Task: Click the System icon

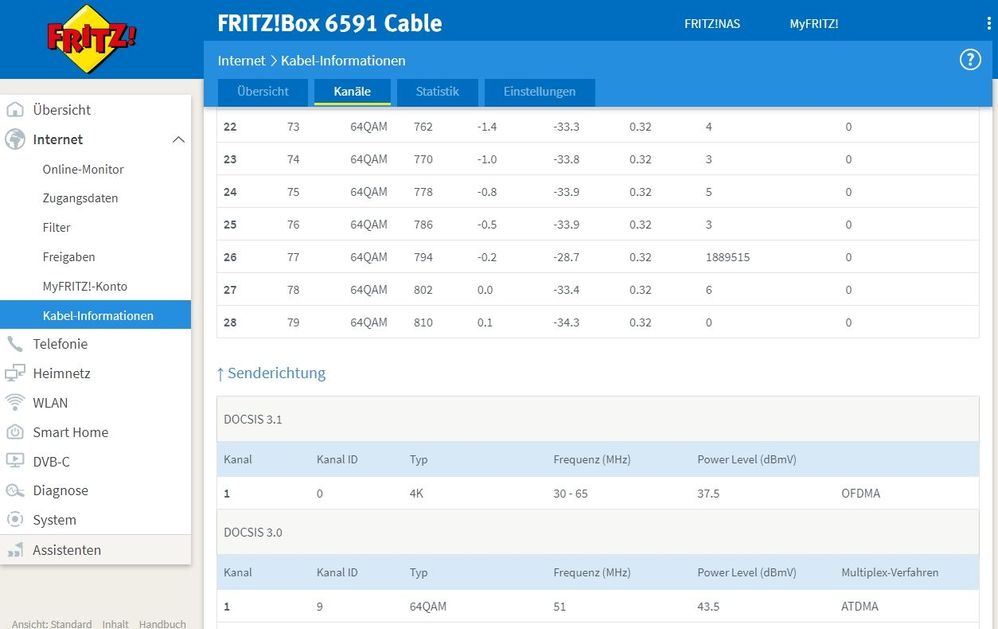Action: (x=15, y=519)
